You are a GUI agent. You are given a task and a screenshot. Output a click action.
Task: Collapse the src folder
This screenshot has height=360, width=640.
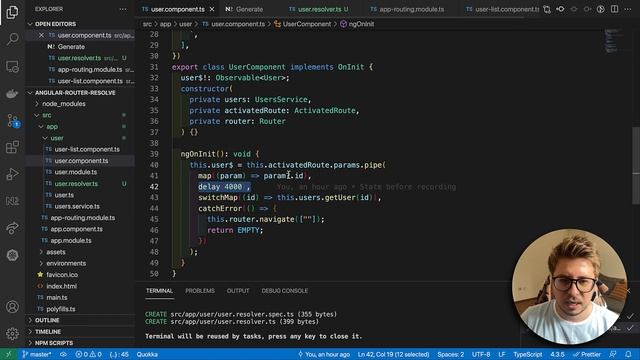tap(80, 116)
